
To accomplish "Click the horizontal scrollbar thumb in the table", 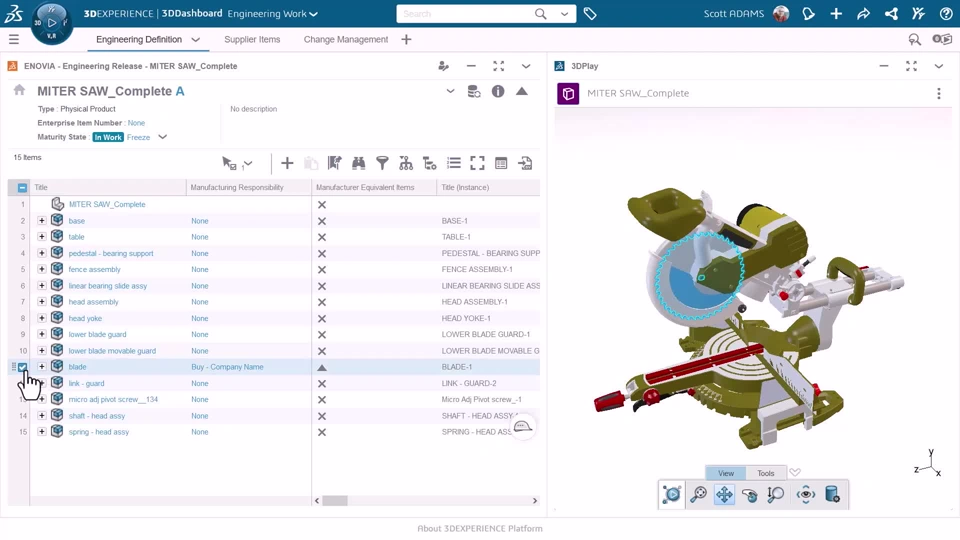I will (x=335, y=501).
